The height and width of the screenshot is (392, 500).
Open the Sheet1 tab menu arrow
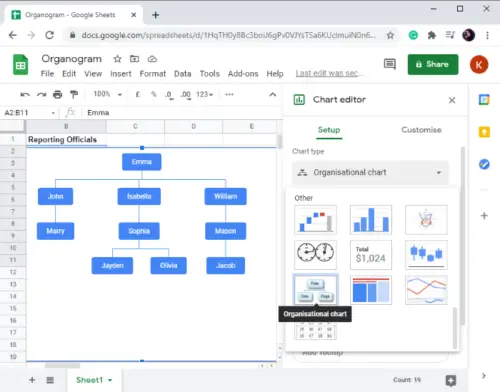[x=110, y=380]
